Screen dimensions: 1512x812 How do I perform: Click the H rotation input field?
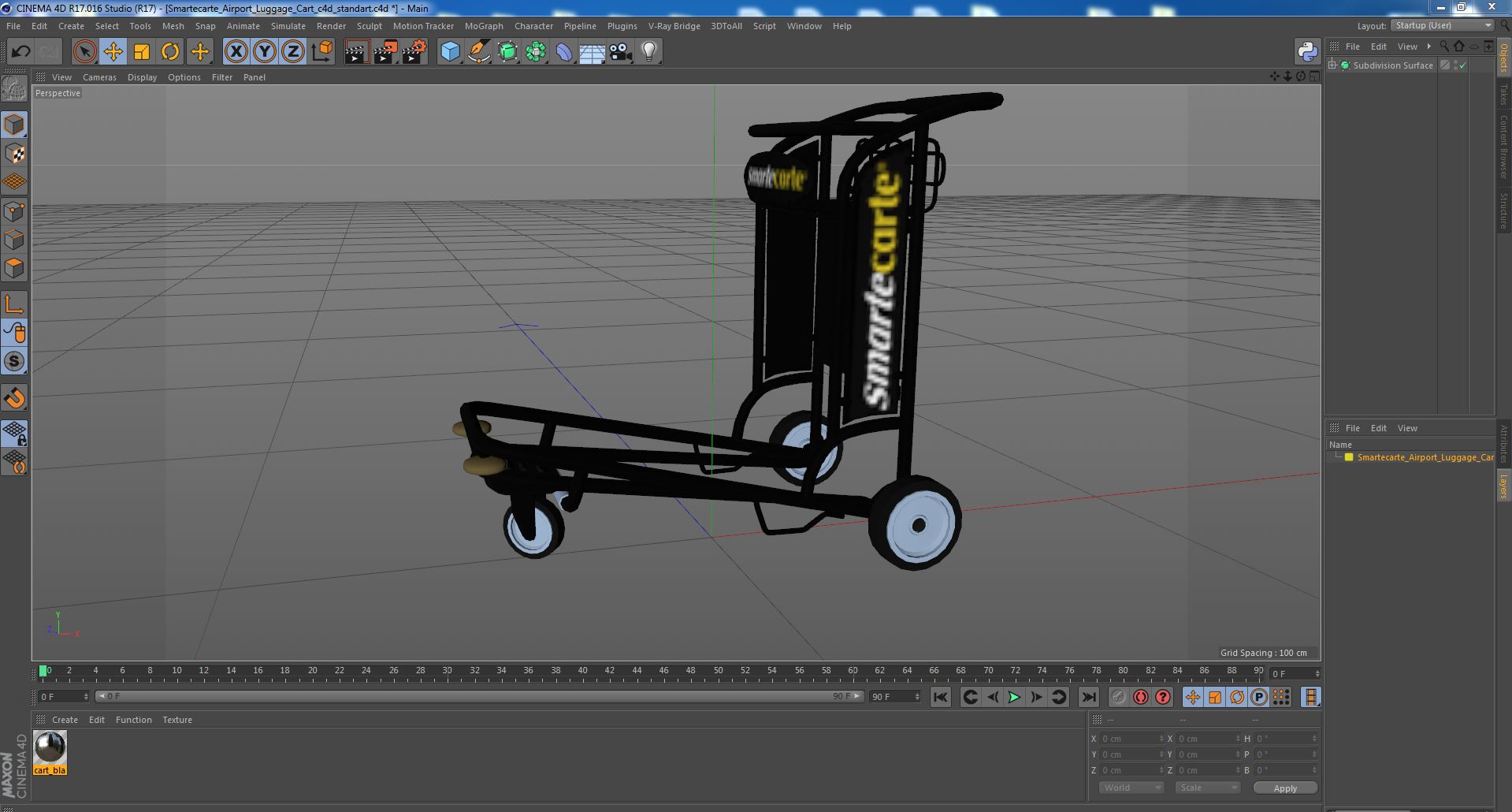pyautogui.click(x=1286, y=739)
